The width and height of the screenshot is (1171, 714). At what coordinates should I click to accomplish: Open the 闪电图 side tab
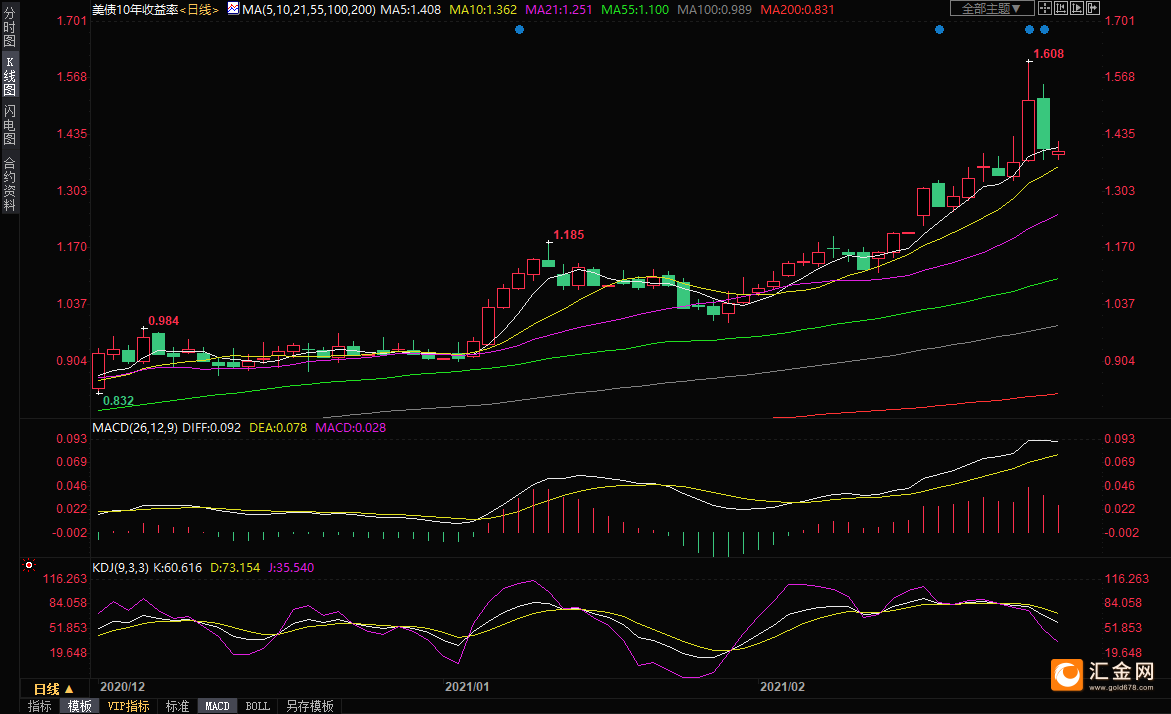pyautogui.click(x=9, y=125)
